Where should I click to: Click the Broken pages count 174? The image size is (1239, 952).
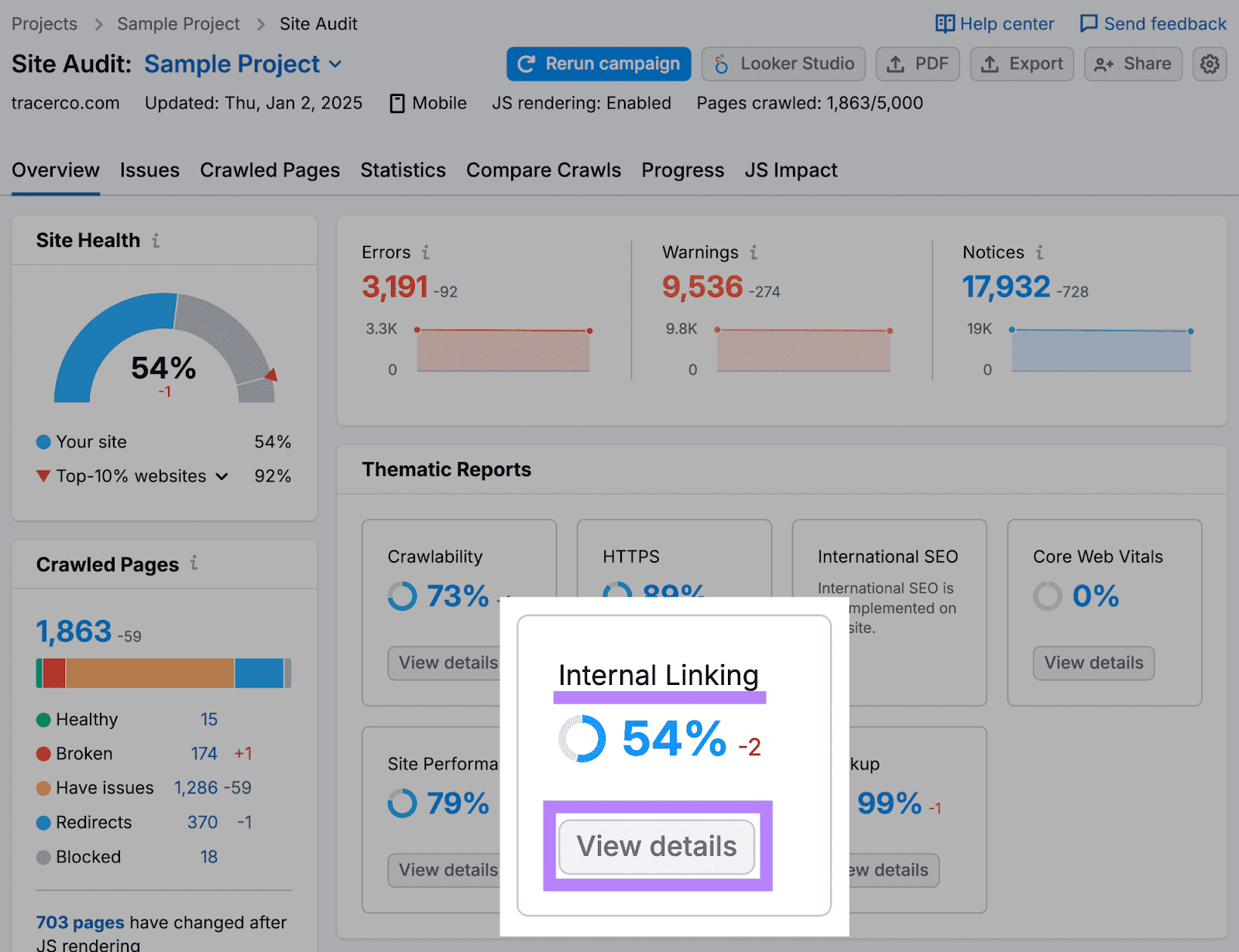[204, 754]
